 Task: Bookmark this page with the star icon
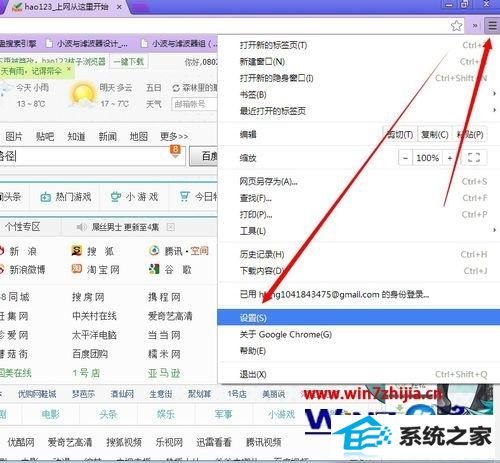click(456, 26)
